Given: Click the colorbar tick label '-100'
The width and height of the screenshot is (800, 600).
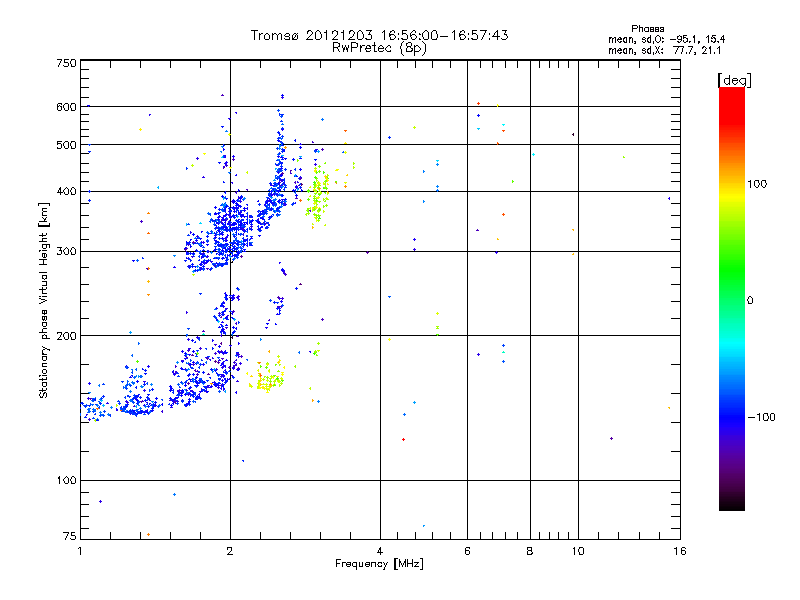Looking at the screenshot, I should click(761, 417).
